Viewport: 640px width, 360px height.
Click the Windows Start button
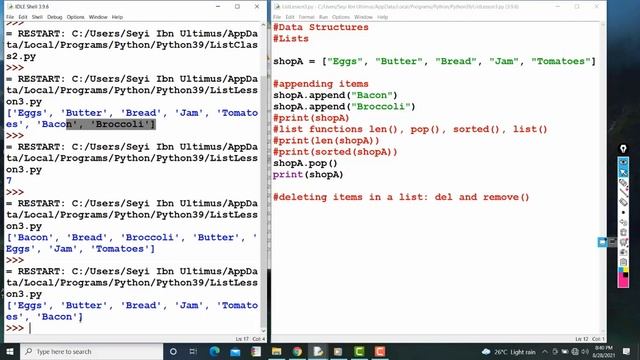(x=10, y=351)
